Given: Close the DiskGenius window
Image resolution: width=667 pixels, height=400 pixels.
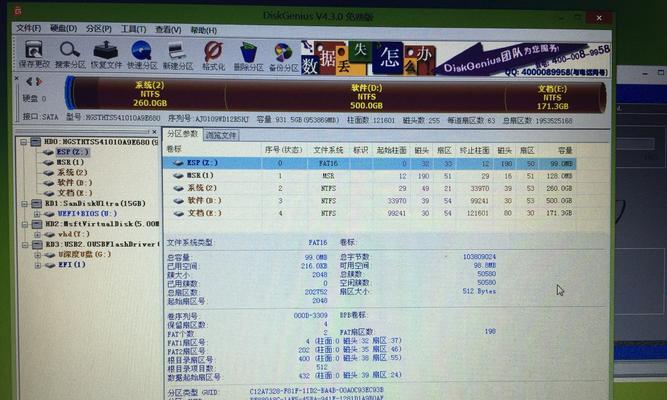Looking at the screenshot, I should (x=599, y=18).
